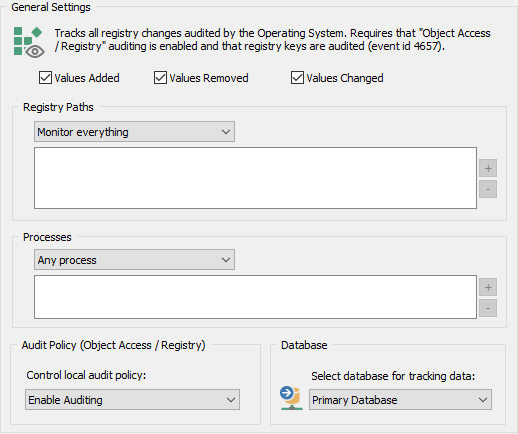Open the Primary Database selector
518x434 pixels.
400,400
